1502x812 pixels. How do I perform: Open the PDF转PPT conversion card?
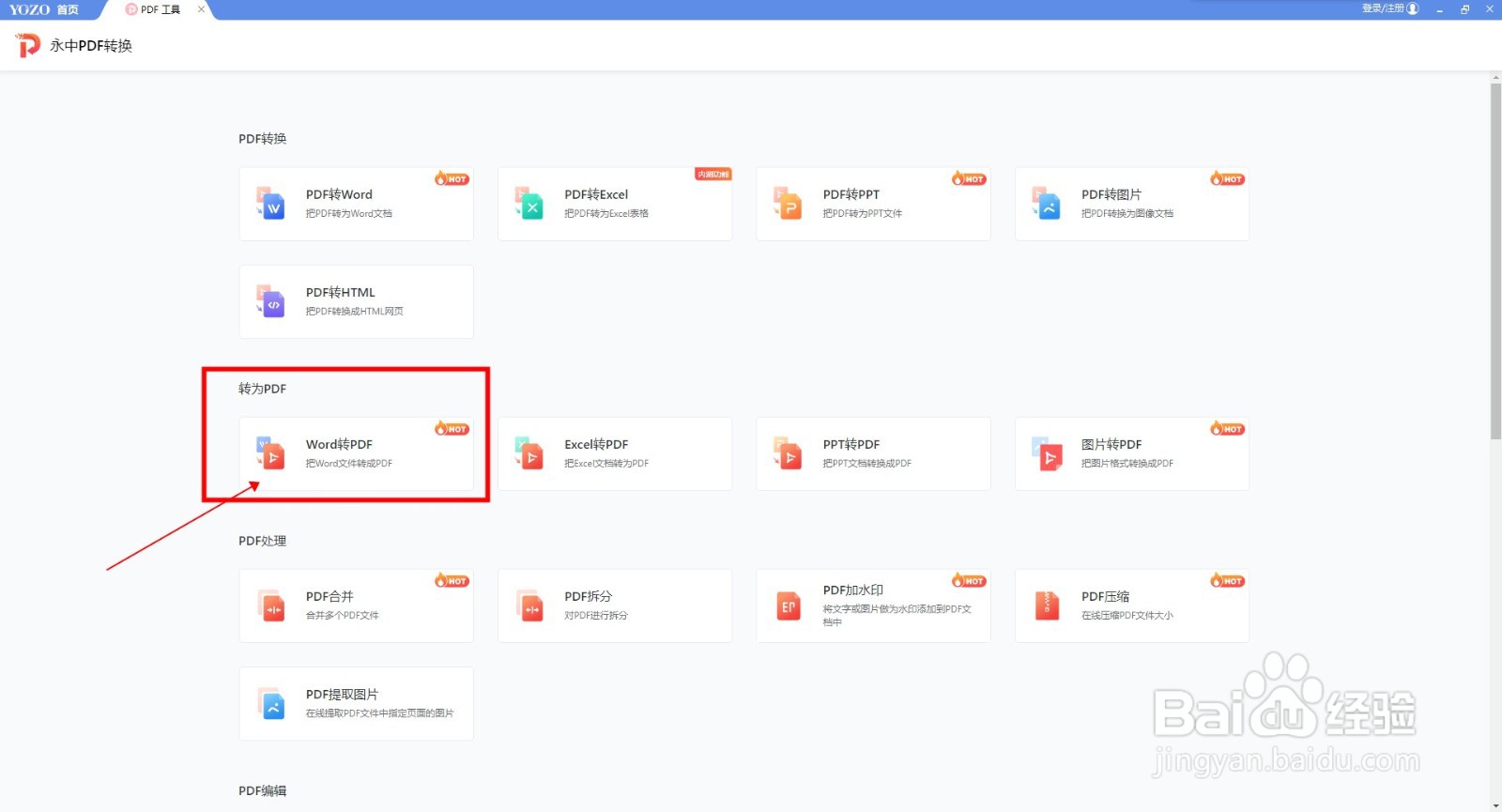click(x=873, y=204)
